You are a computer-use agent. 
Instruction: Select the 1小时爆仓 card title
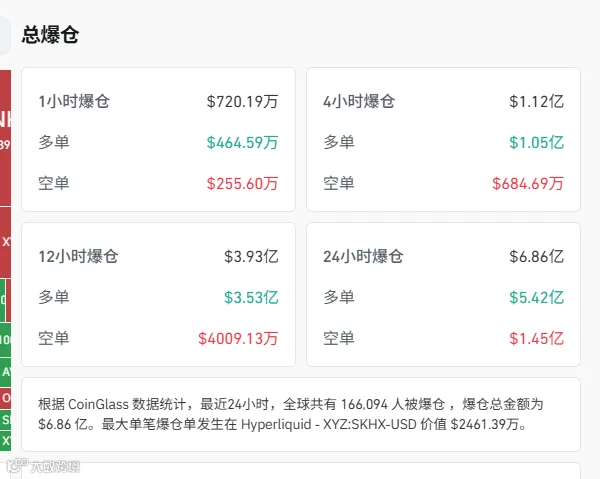pyautogui.click(x=74, y=101)
